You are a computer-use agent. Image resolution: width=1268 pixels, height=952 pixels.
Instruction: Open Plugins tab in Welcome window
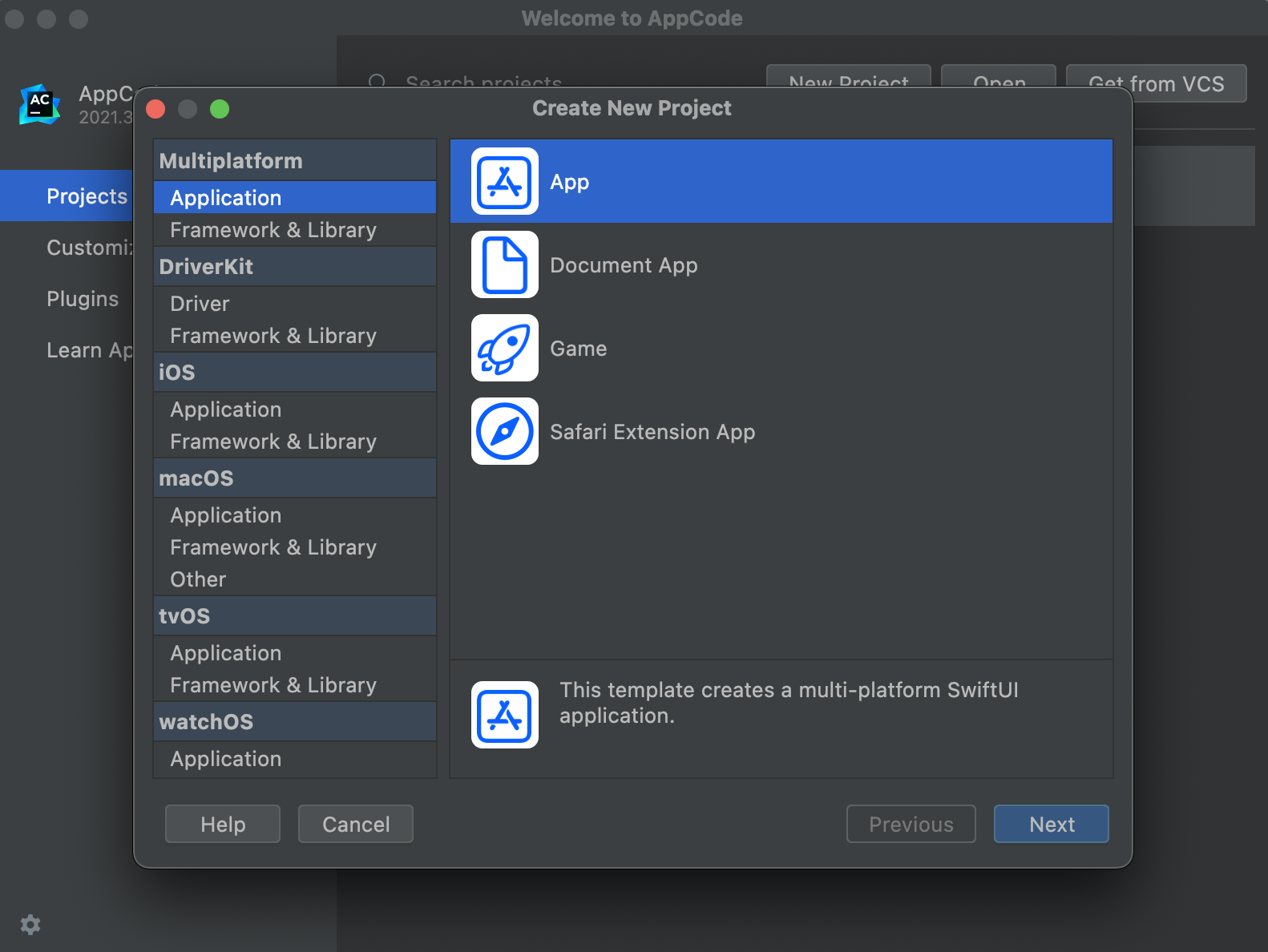[x=67, y=298]
